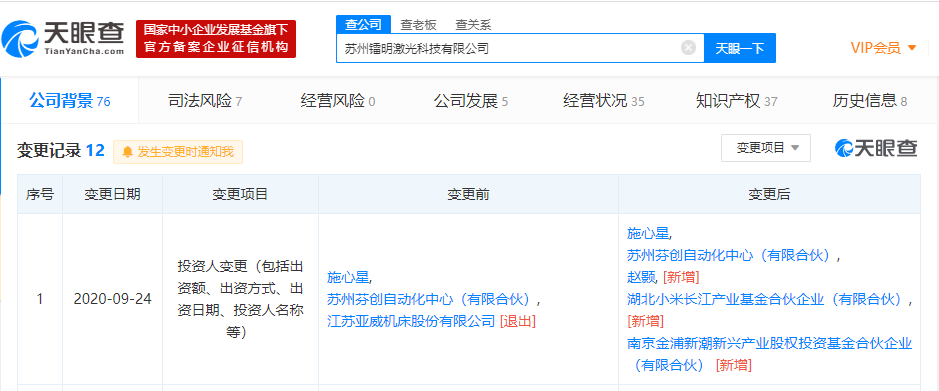Open the 公司发展 tab

point(471,101)
